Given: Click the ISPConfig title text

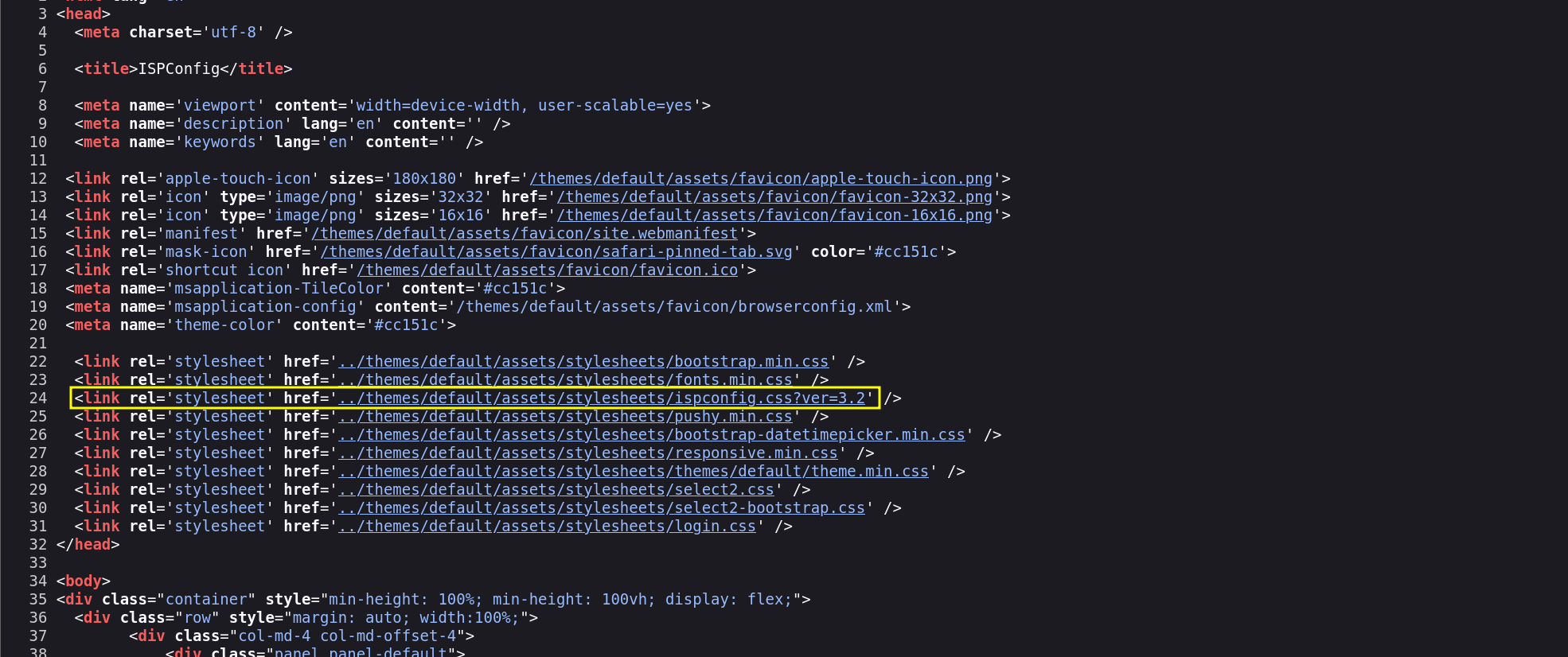Looking at the screenshot, I should [179, 69].
